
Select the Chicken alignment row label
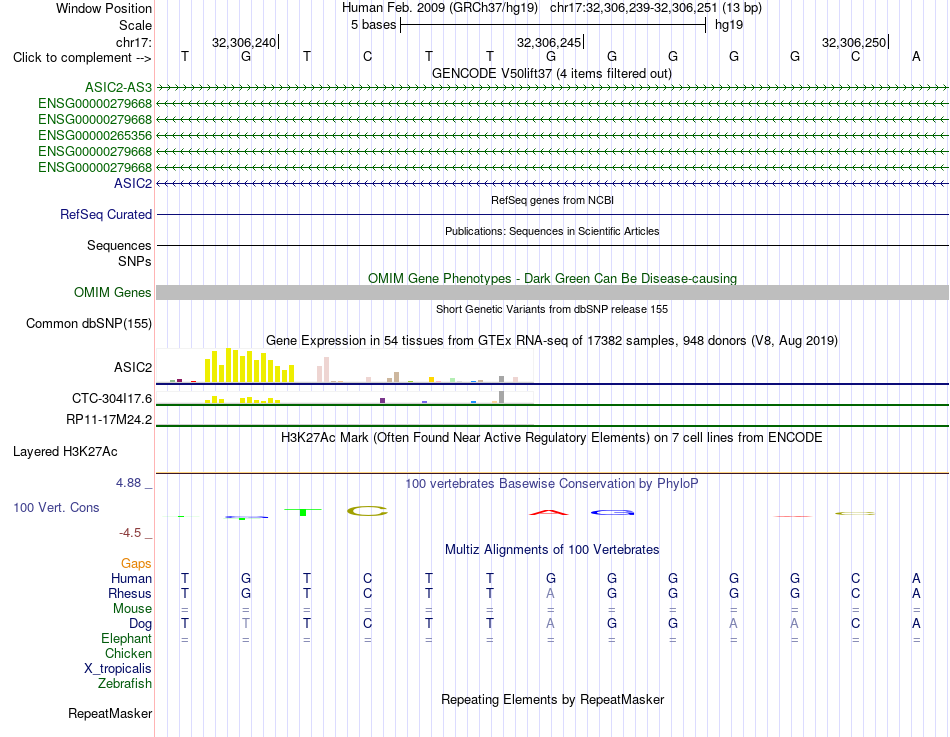tap(128, 653)
